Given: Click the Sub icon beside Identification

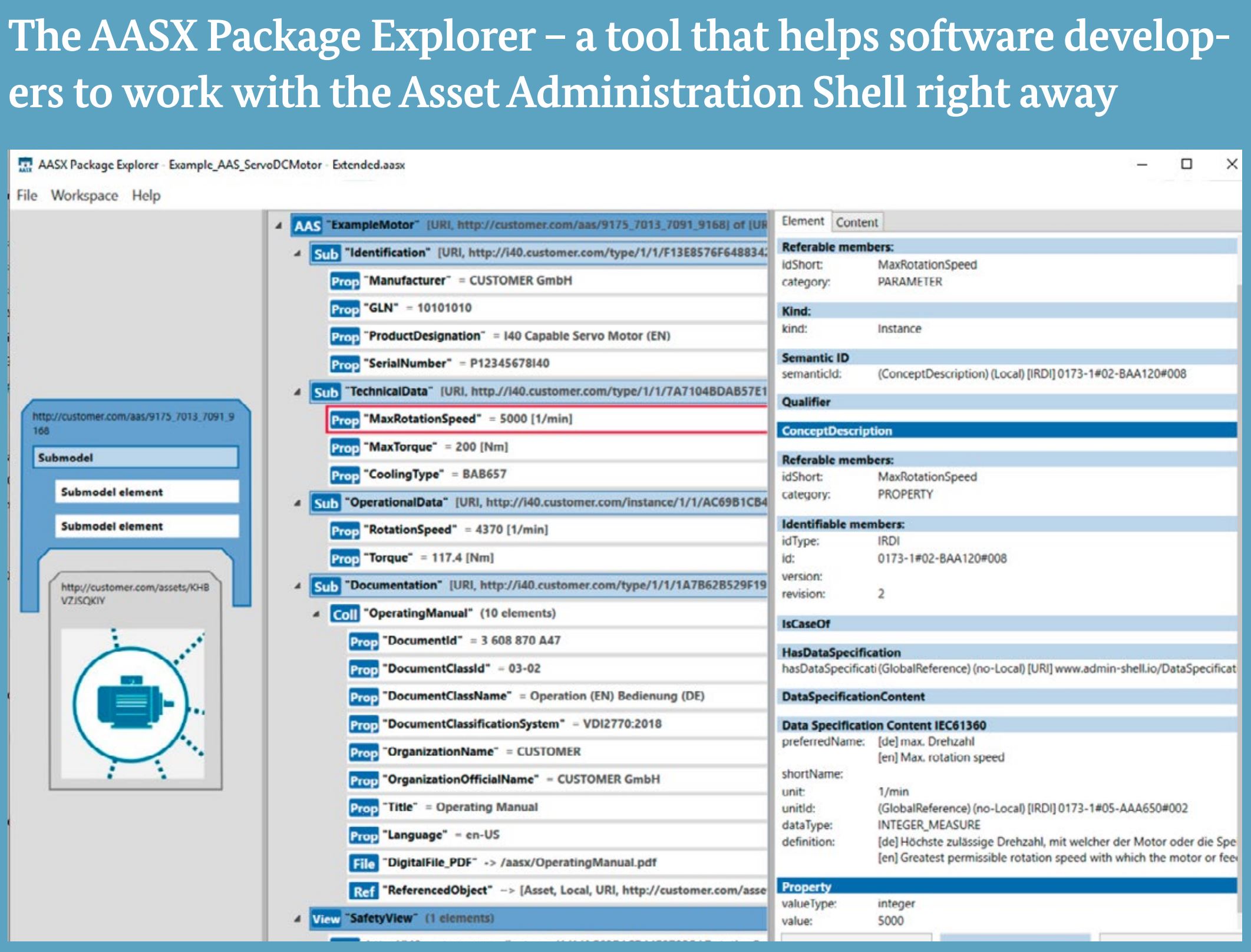Looking at the screenshot, I should [326, 254].
